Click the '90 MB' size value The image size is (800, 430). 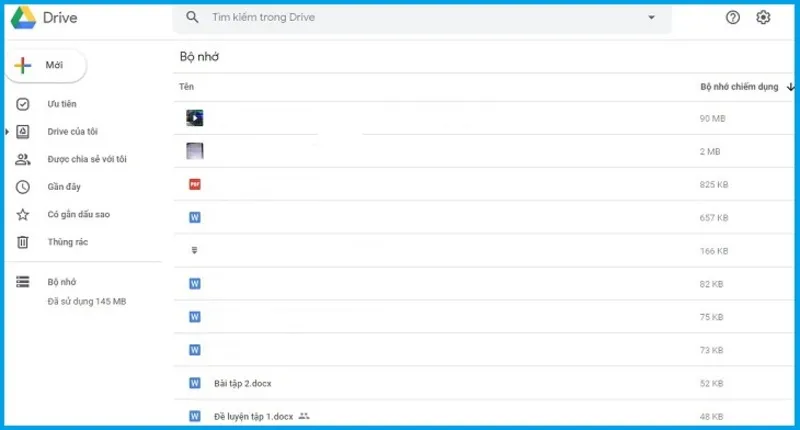click(712, 118)
